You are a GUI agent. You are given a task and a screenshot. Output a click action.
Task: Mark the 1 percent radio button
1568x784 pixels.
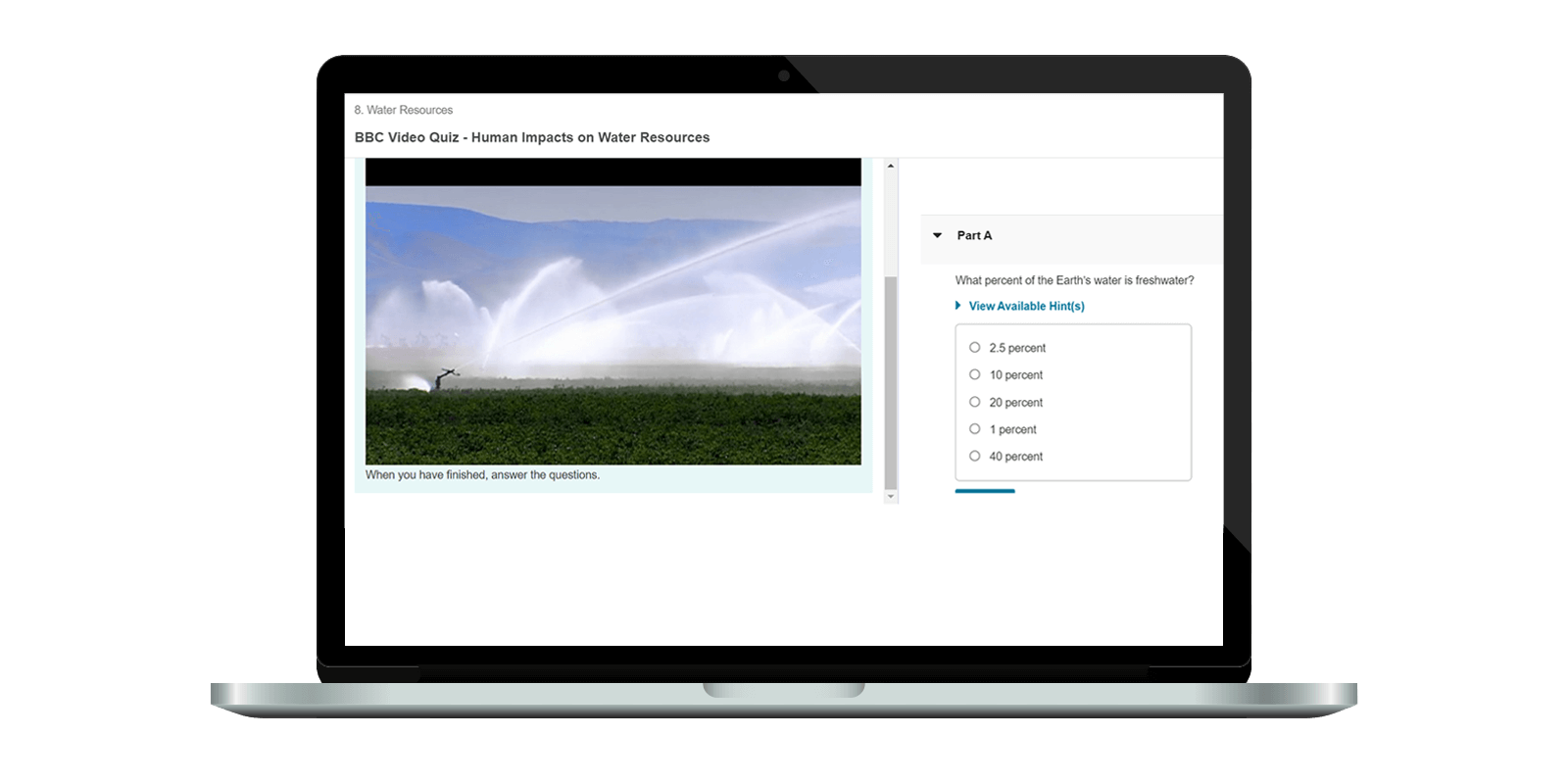[975, 428]
